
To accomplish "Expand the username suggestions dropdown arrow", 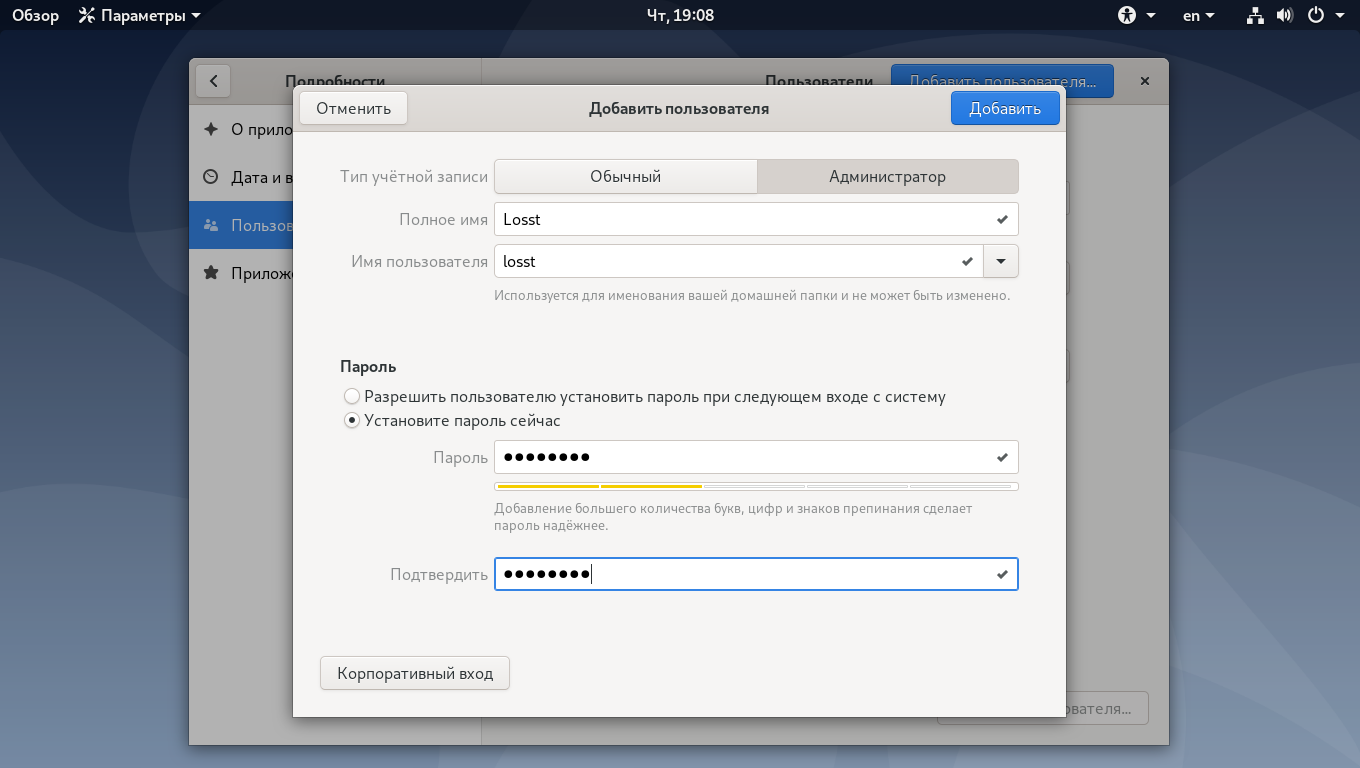I will pos(1001,261).
